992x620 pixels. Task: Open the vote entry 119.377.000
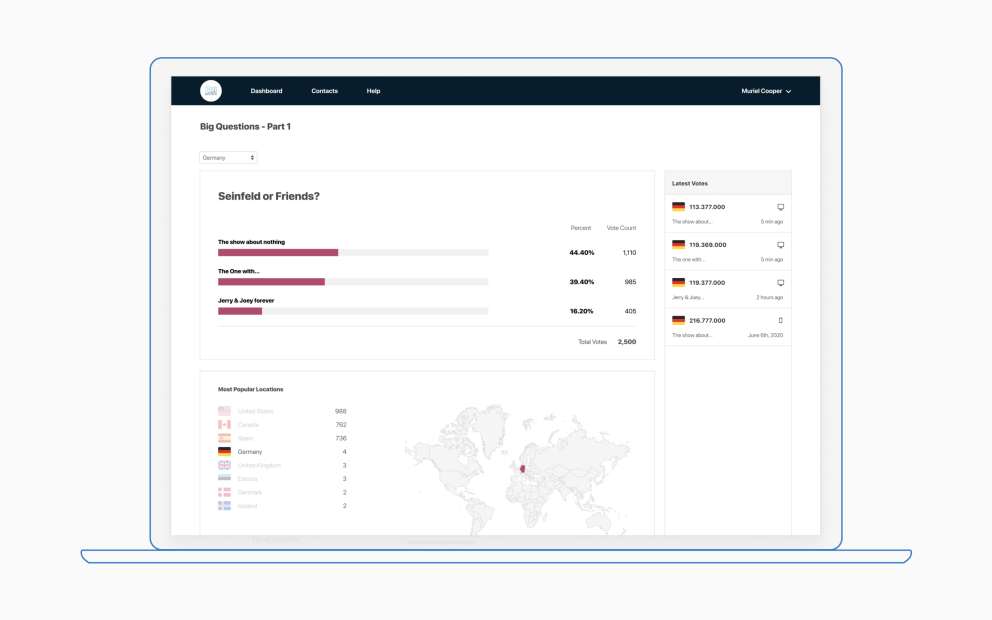click(728, 290)
